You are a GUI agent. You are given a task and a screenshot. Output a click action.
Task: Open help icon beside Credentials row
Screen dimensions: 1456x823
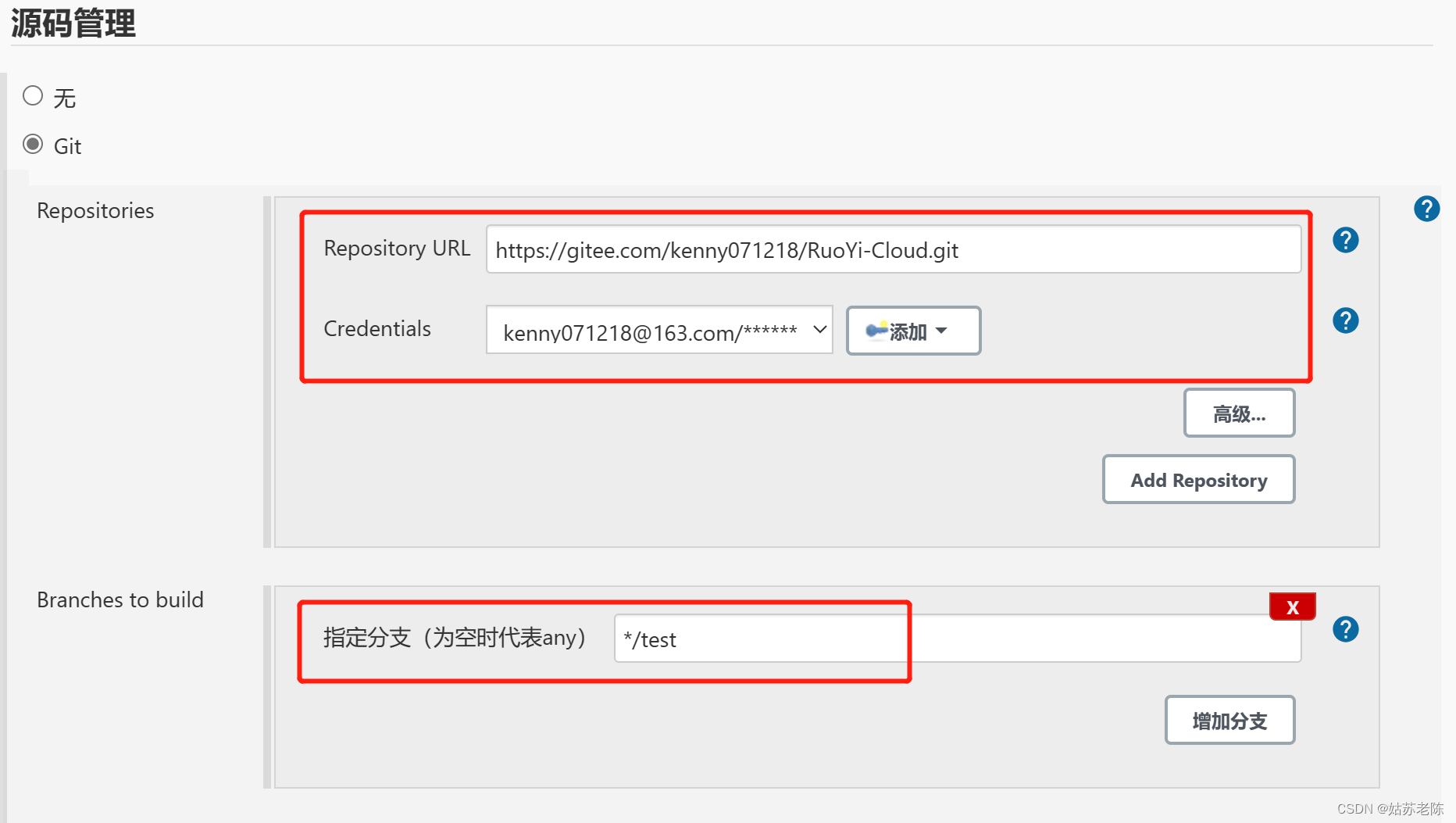(1345, 320)
